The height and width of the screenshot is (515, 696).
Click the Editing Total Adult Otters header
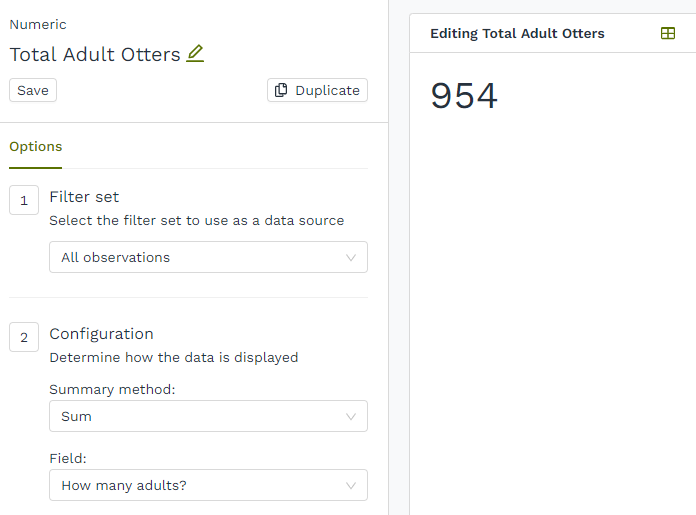click(517, 33)
